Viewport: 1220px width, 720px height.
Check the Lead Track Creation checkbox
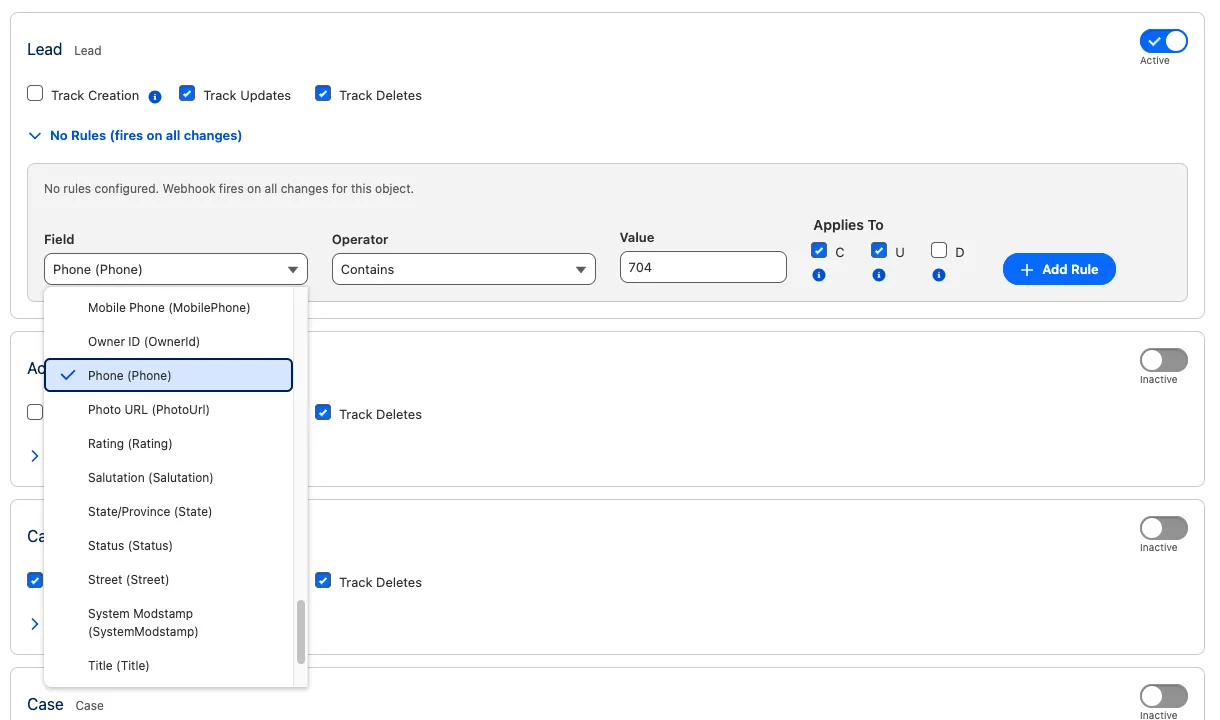(x=35, y=94)
